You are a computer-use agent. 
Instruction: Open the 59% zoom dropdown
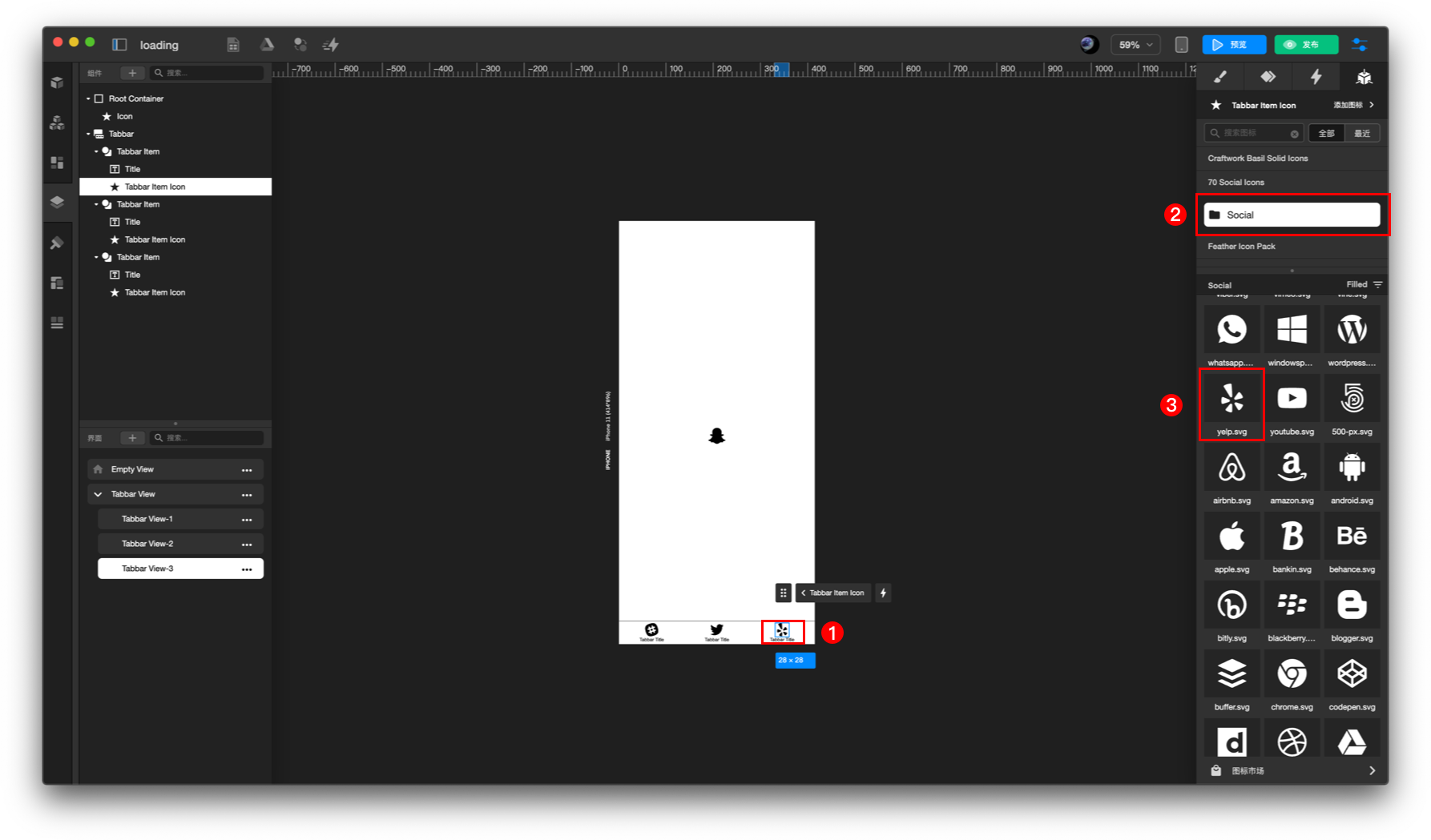pyautogui.click(x=1135, y=45)
